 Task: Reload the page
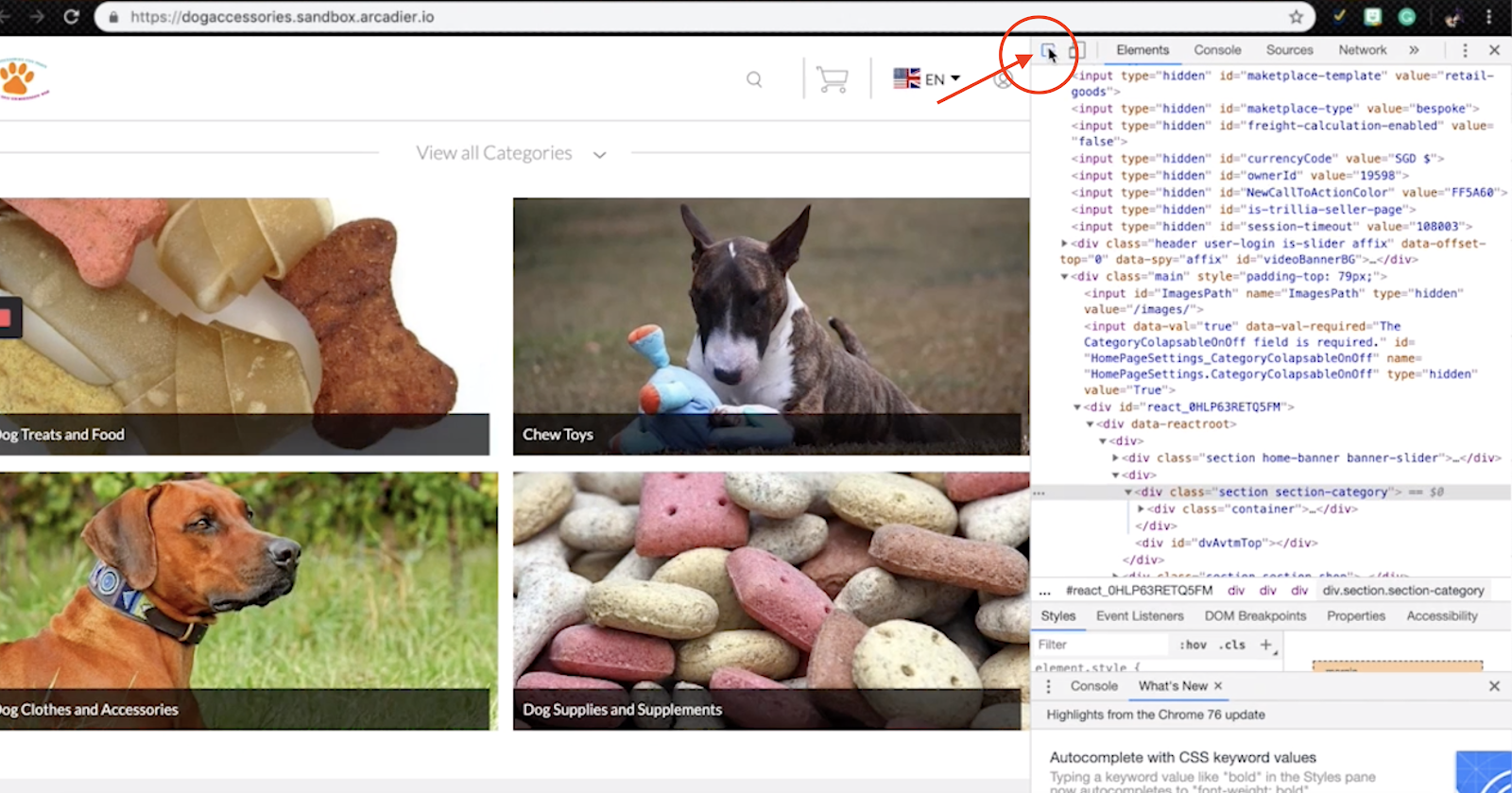click(71, 17)
